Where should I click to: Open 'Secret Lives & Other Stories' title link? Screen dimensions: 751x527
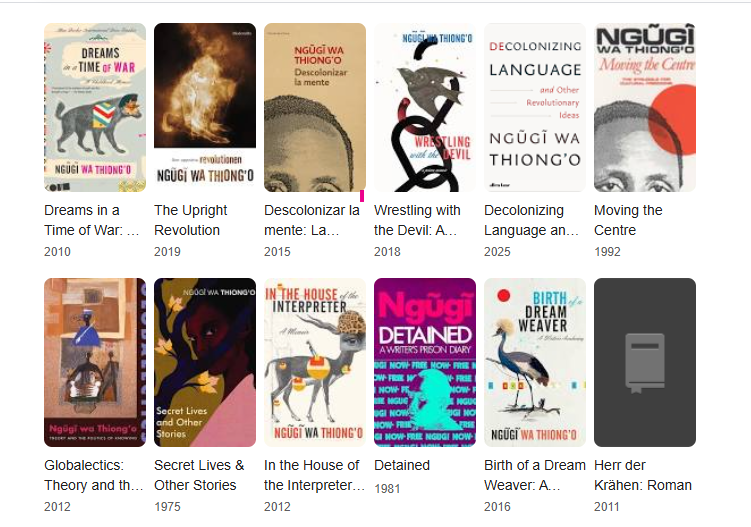pyautogui.click(x=199, y=475)
